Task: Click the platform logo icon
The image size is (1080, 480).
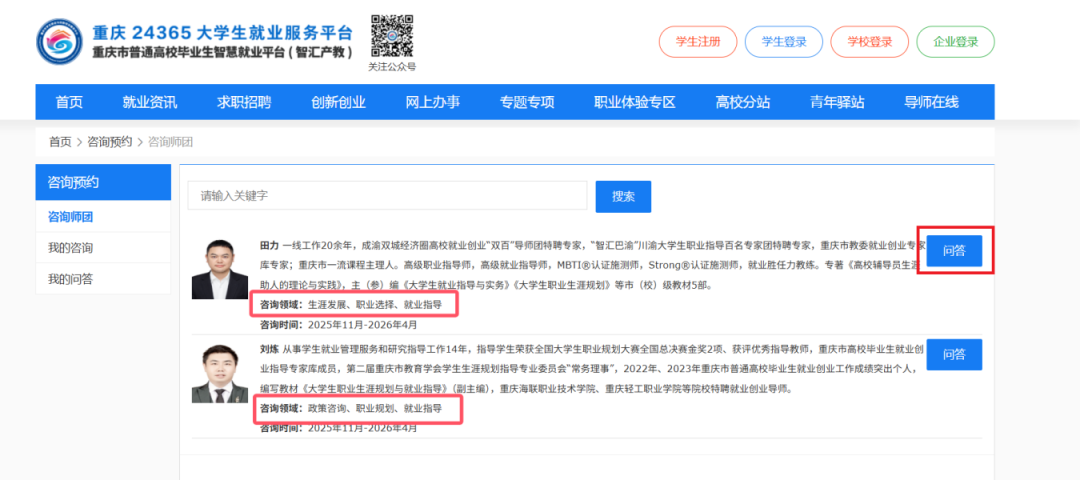Action: (x=59, y=41)
